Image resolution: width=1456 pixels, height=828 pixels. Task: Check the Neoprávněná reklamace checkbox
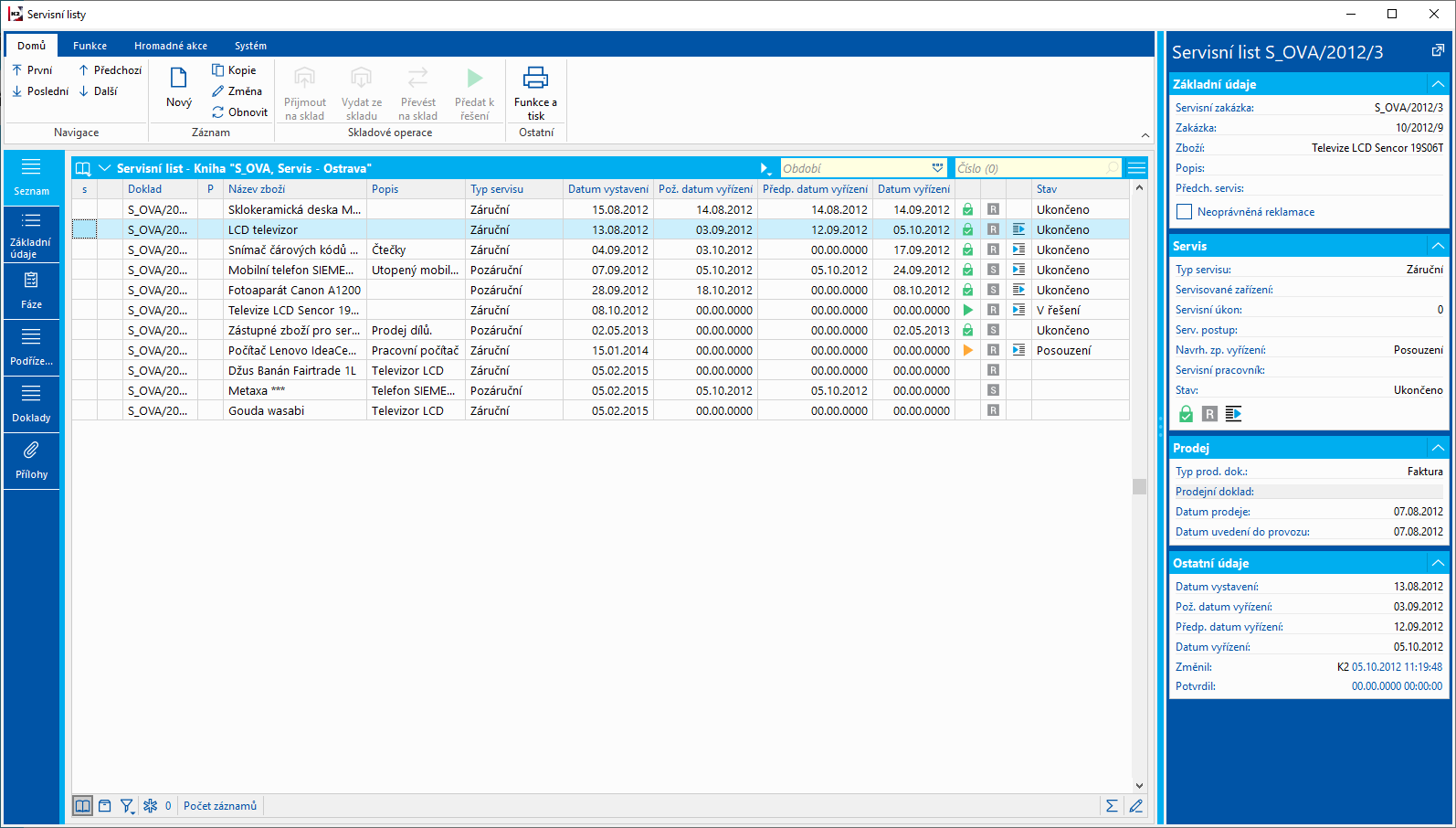(x=1185, y=212)
